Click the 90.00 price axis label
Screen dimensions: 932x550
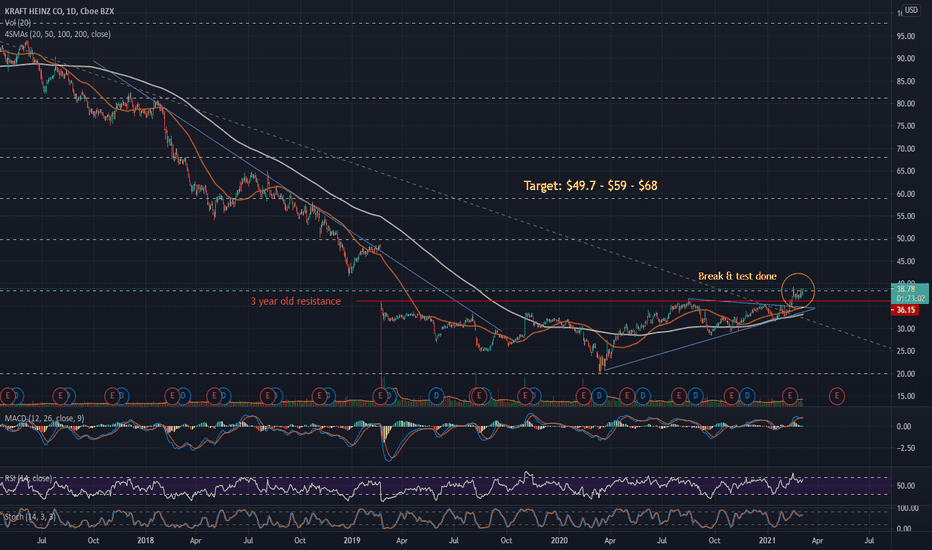(x=906, y=59)
